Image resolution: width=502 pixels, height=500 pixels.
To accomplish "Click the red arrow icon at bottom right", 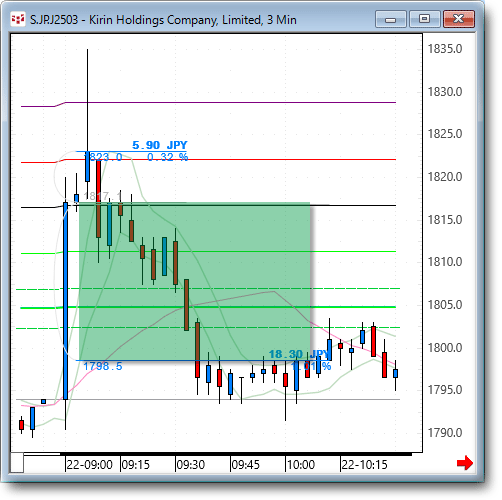I will point(465,463).
